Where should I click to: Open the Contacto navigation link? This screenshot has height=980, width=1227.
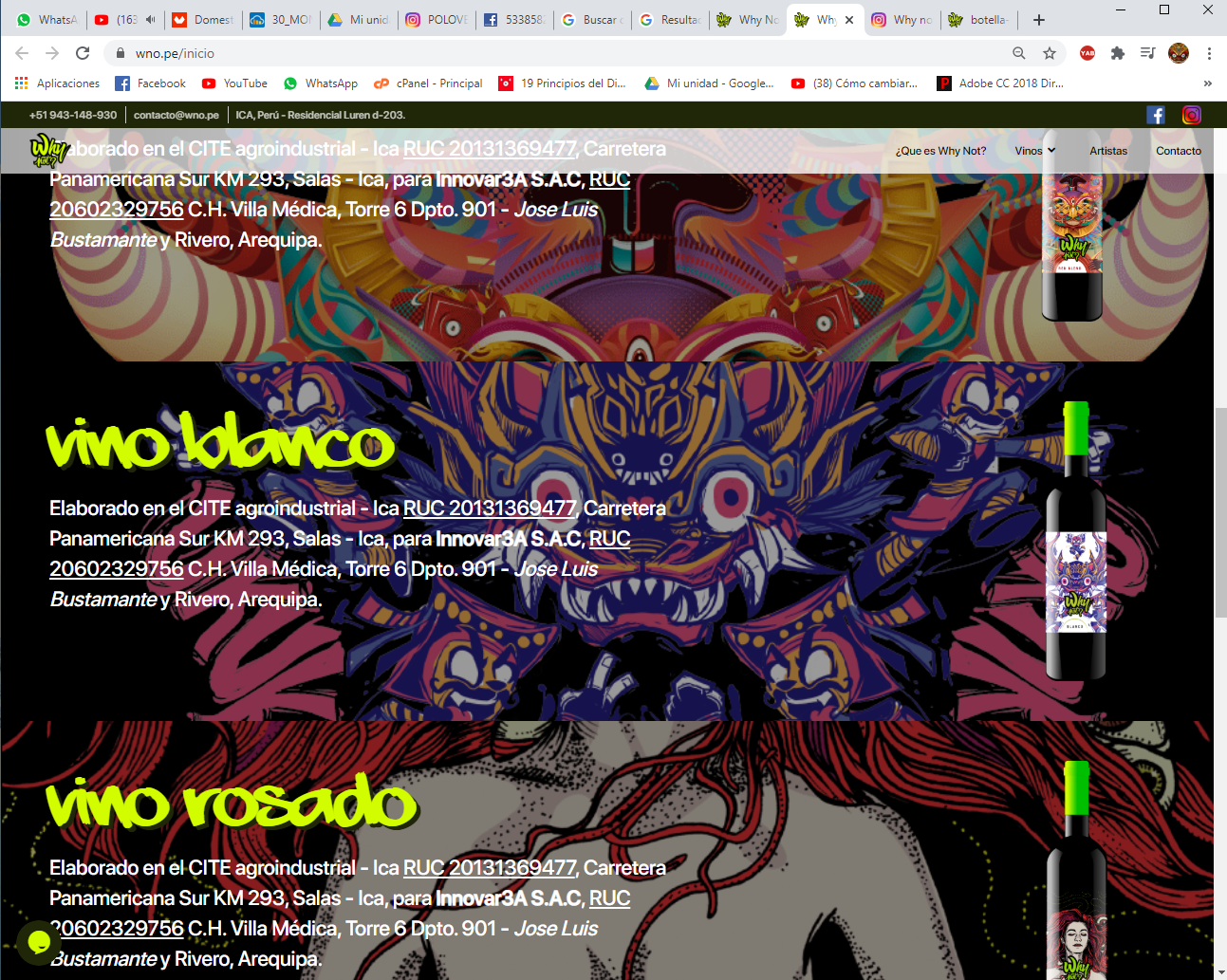1179,151
